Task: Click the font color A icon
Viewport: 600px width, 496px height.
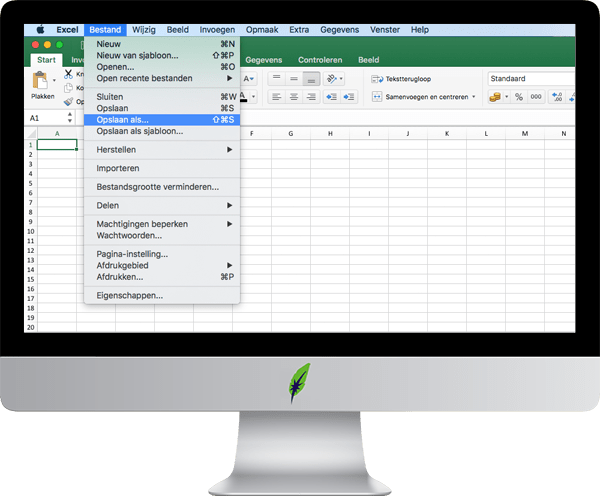Action: pos(243,97)
